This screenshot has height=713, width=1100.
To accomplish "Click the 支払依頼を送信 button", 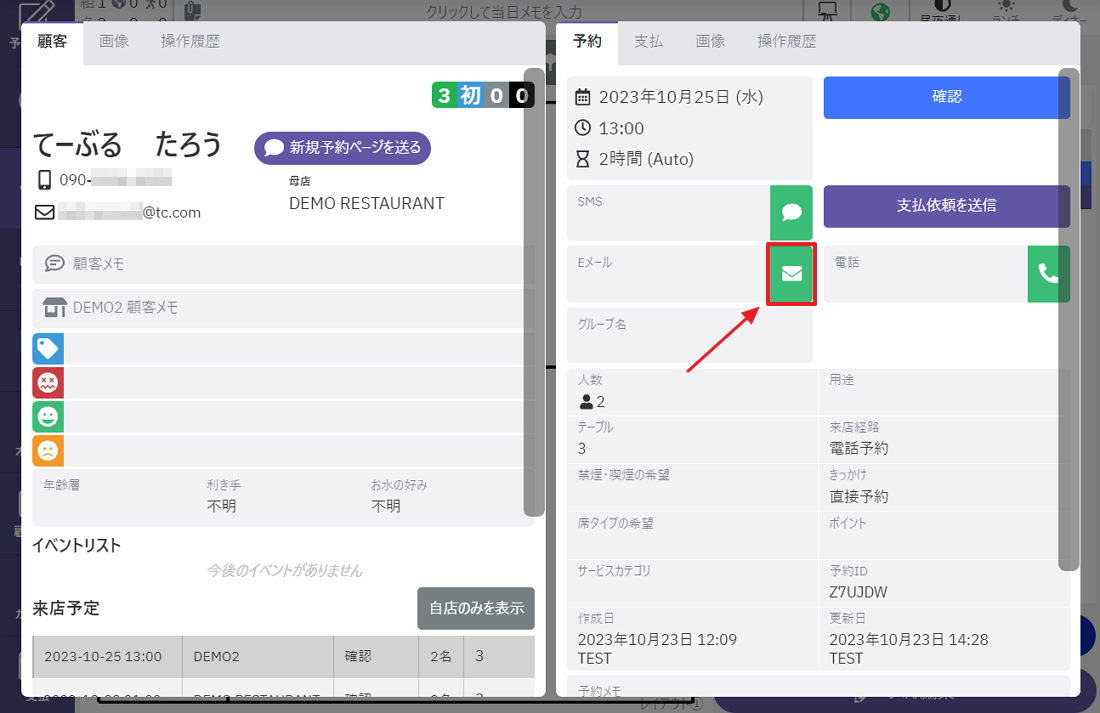I will 946,206.
